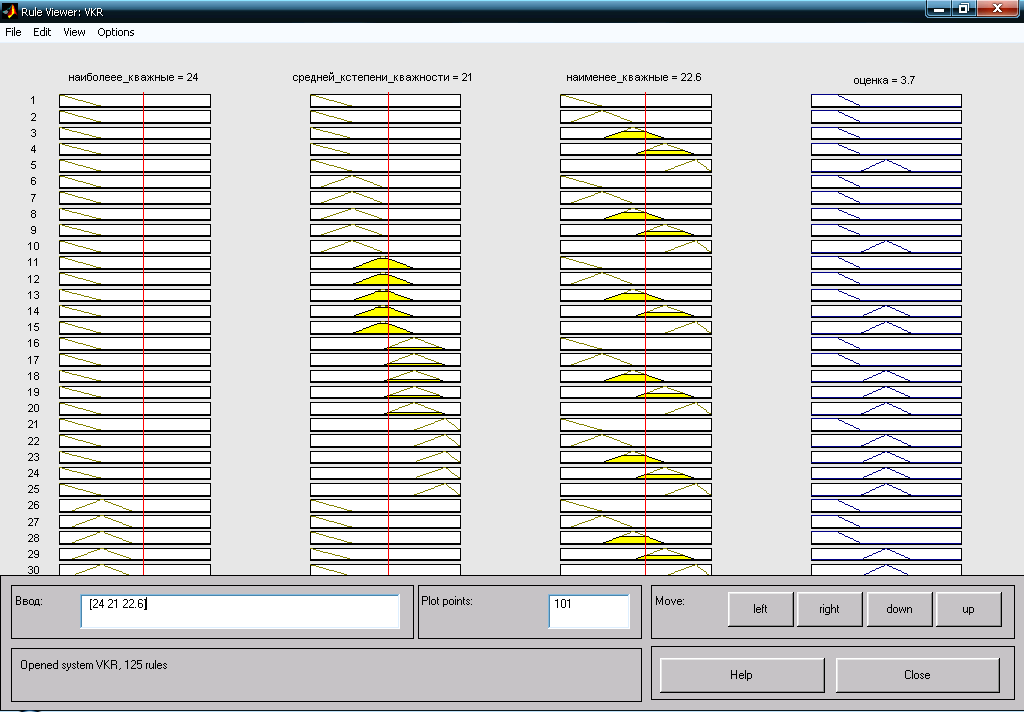This screenshot has height=712, width=1029.
Task: Click the Ввод input field
Action: coord(240,611)
